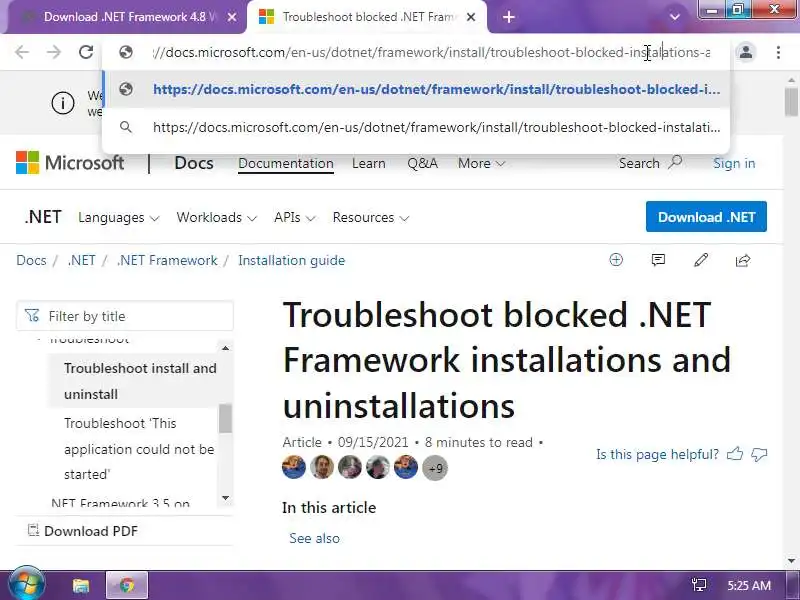Click inside the address bar URL
The width and height of the screenshot is (800, 600).
coord(431,52)
